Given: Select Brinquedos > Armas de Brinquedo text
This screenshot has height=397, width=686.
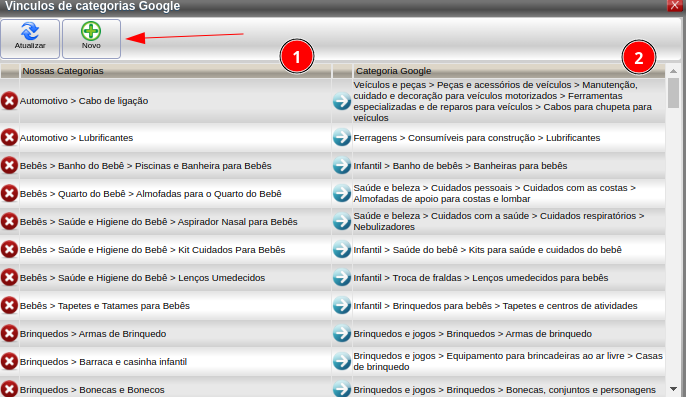Looking at the screenshot, I should [93, 334].
